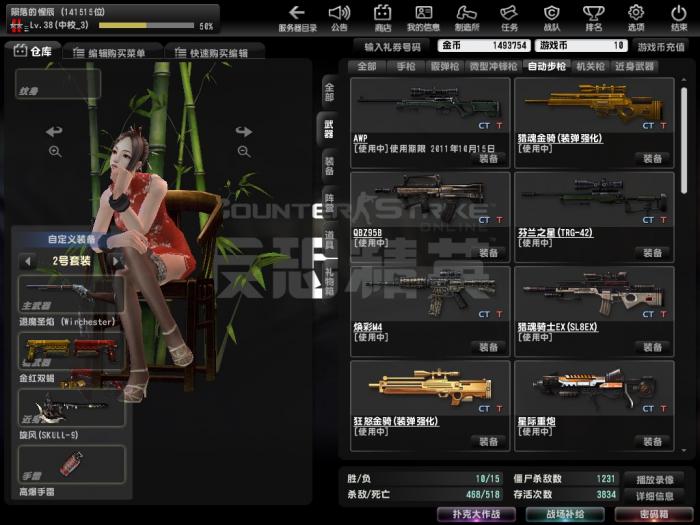Open the 扑克大作战 event button
700x525 pixels.
point(476,514)
